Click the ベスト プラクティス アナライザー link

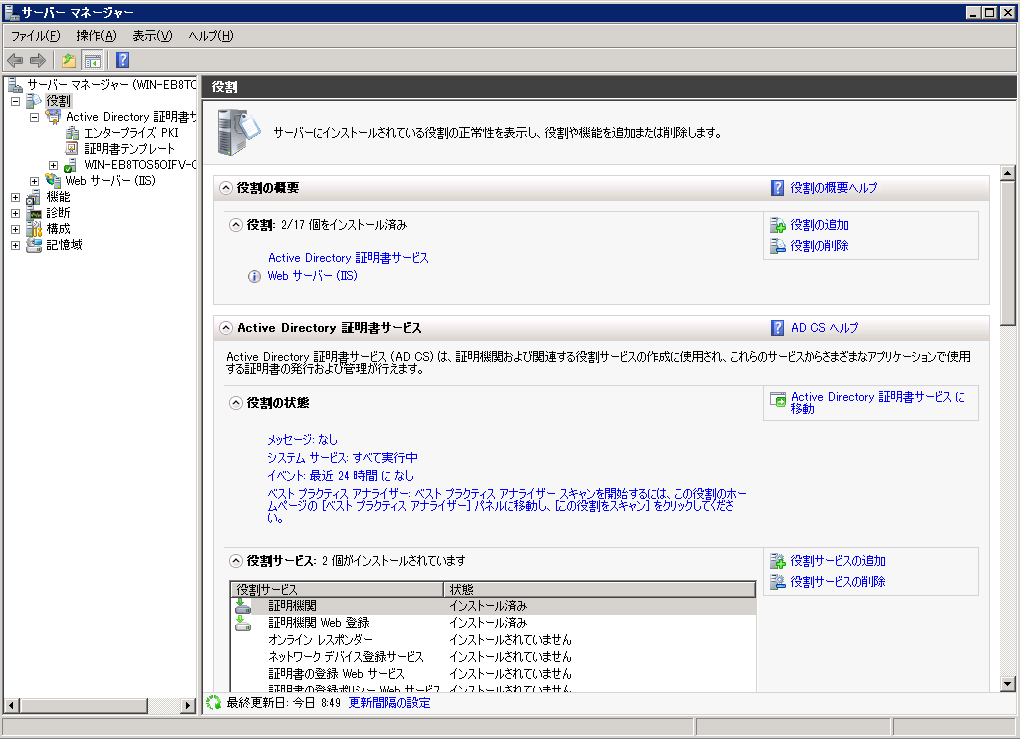[507, 506]
